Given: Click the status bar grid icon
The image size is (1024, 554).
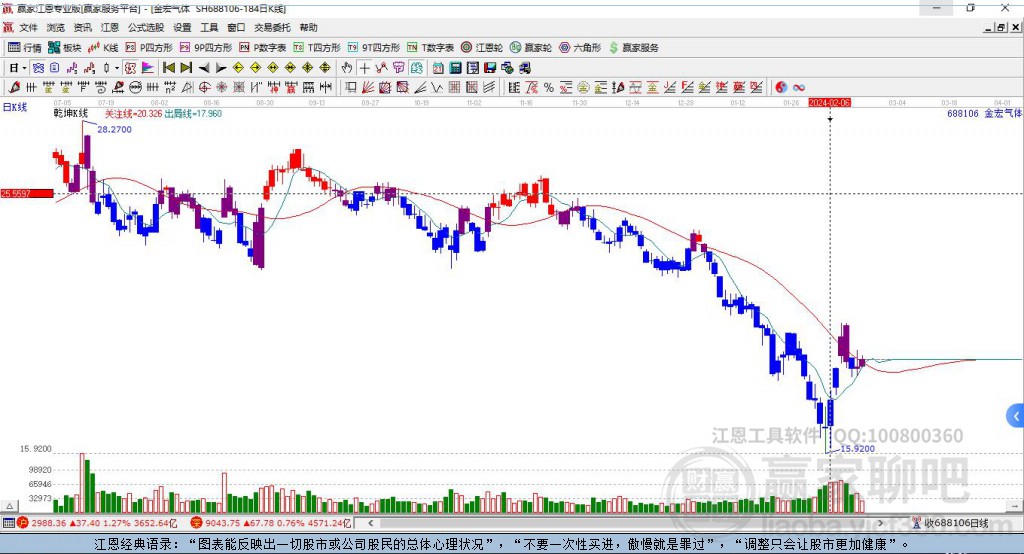Looking at the screenshot, I should 8,523.
